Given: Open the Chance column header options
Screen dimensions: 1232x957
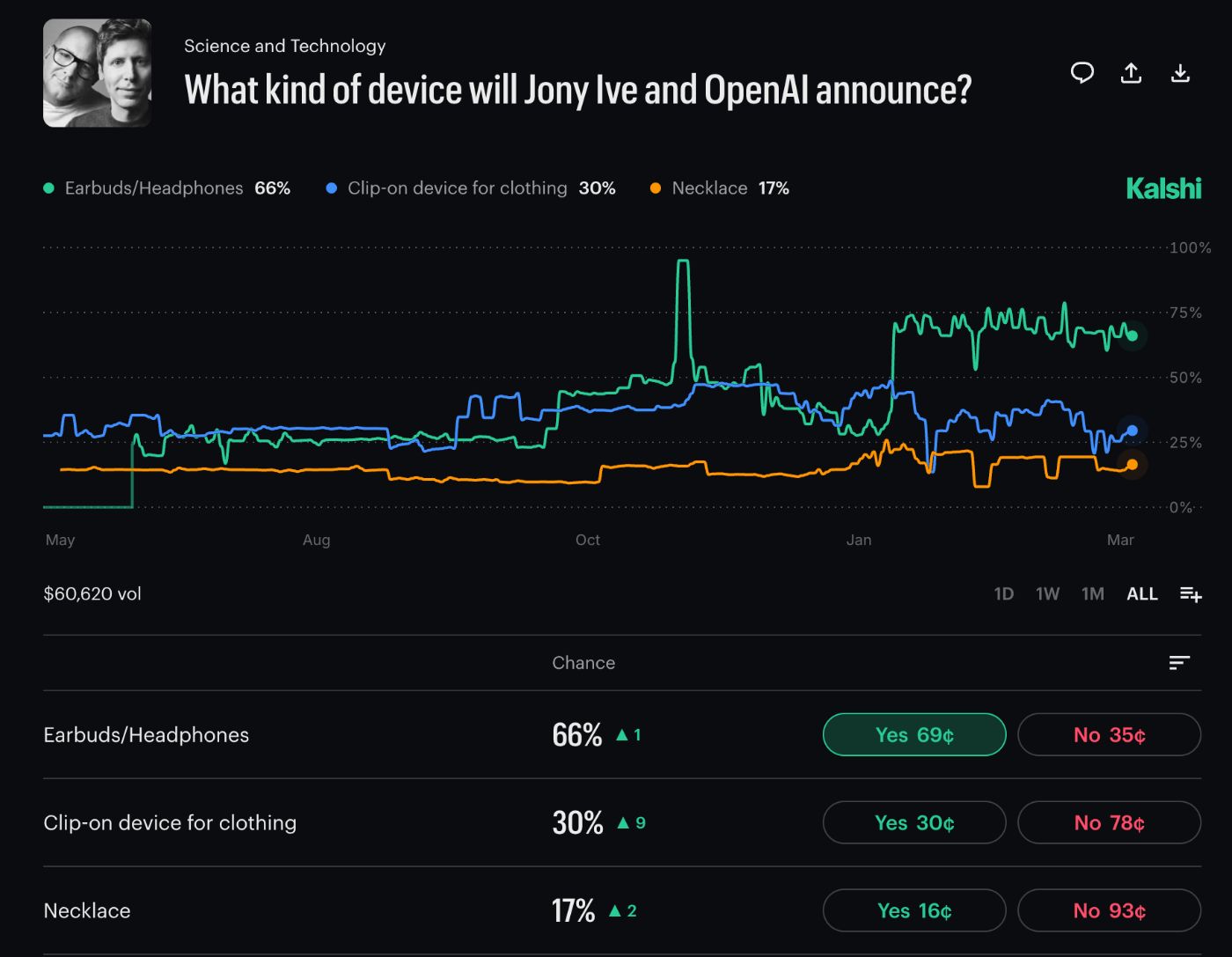Looking at the screenshot, I should [x=583, y=663].
